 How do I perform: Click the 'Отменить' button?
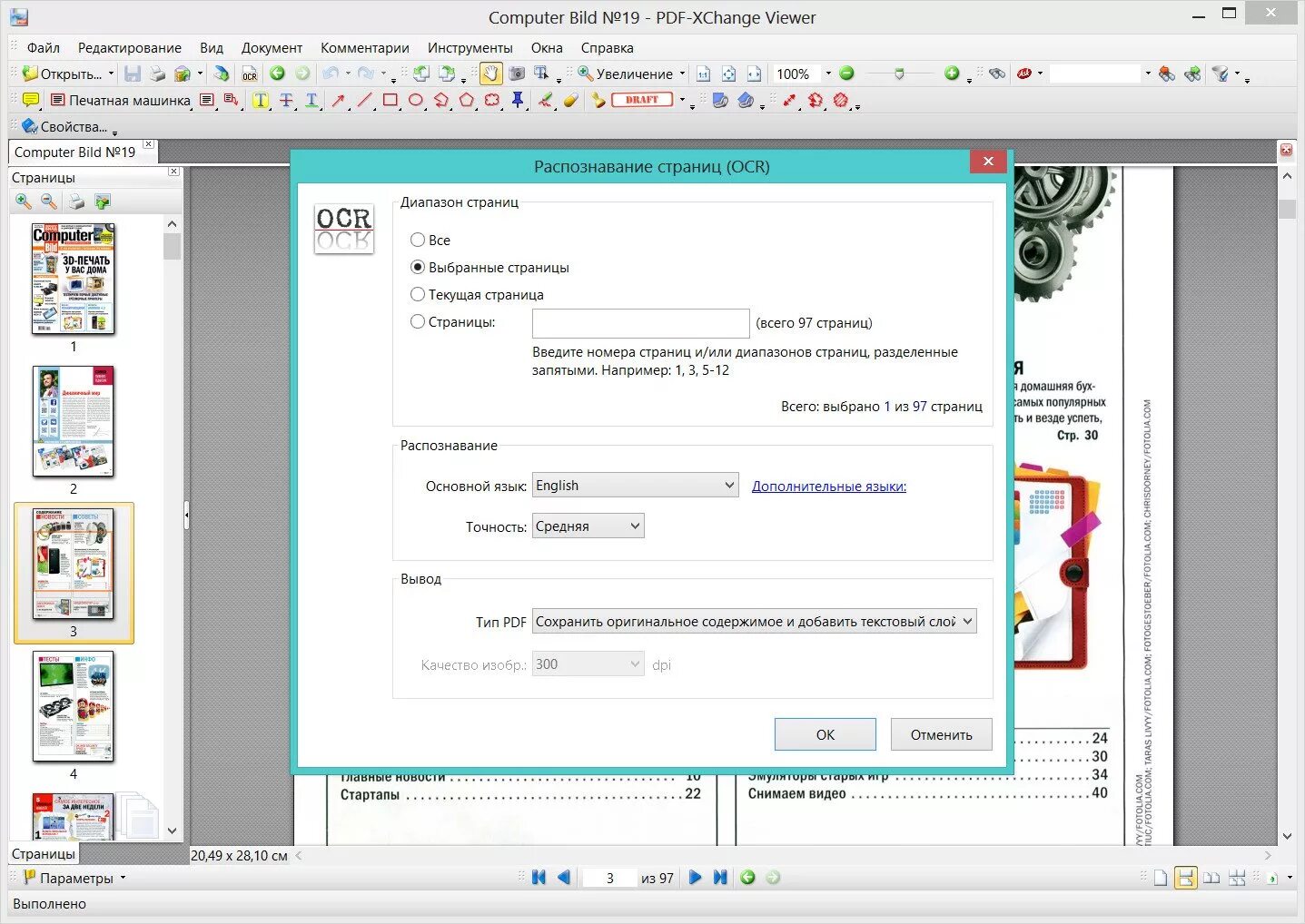942,734
